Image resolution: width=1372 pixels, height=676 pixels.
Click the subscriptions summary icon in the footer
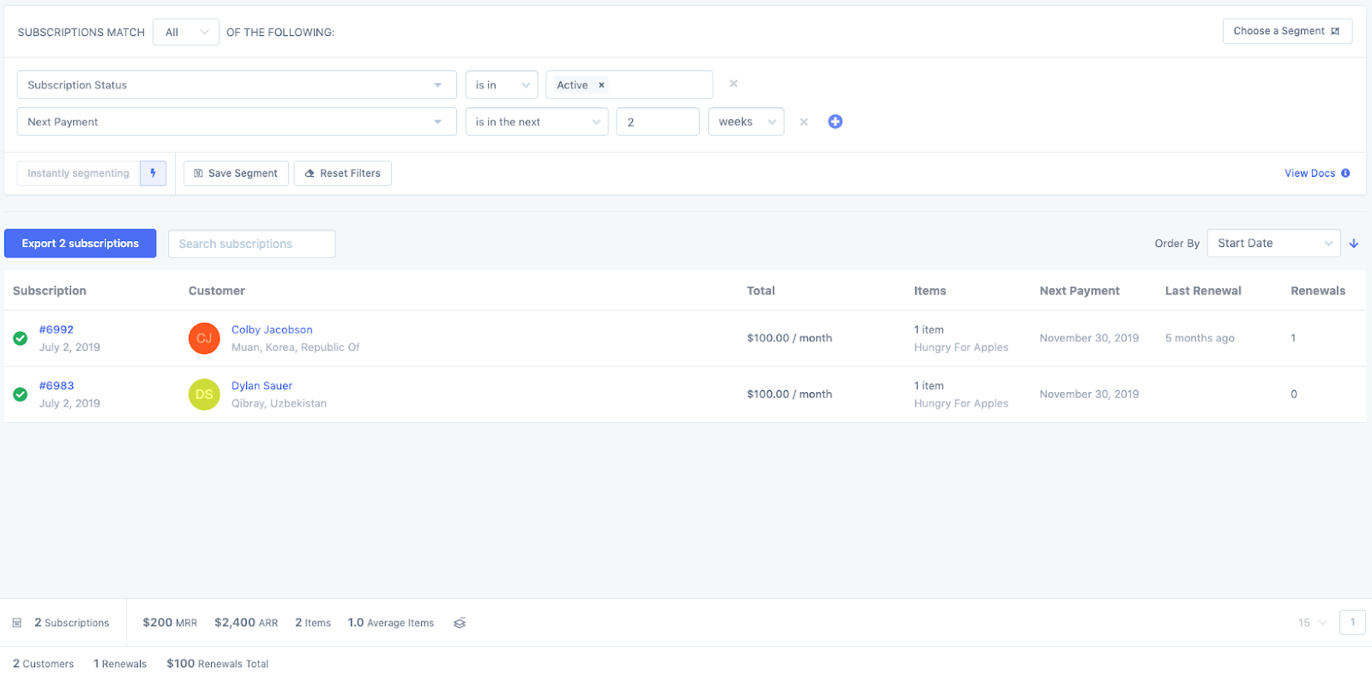click(x=18, y=622)
